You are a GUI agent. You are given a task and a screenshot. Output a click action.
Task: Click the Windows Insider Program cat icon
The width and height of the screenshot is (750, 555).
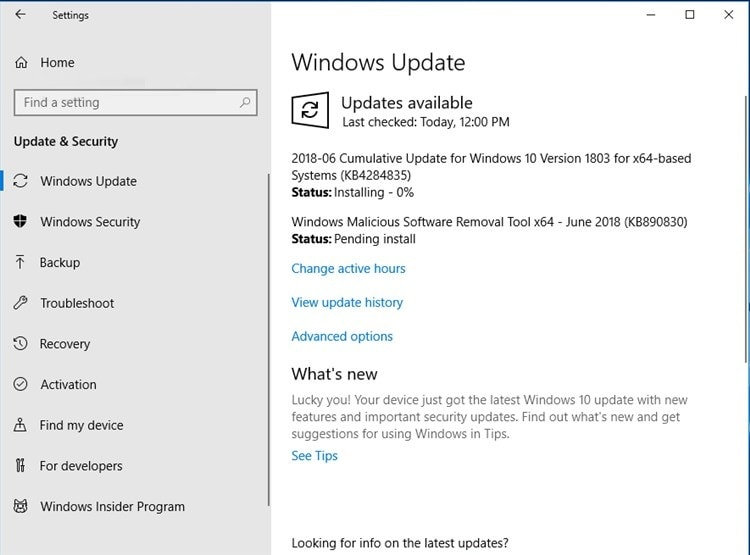[x=20, y=506]
